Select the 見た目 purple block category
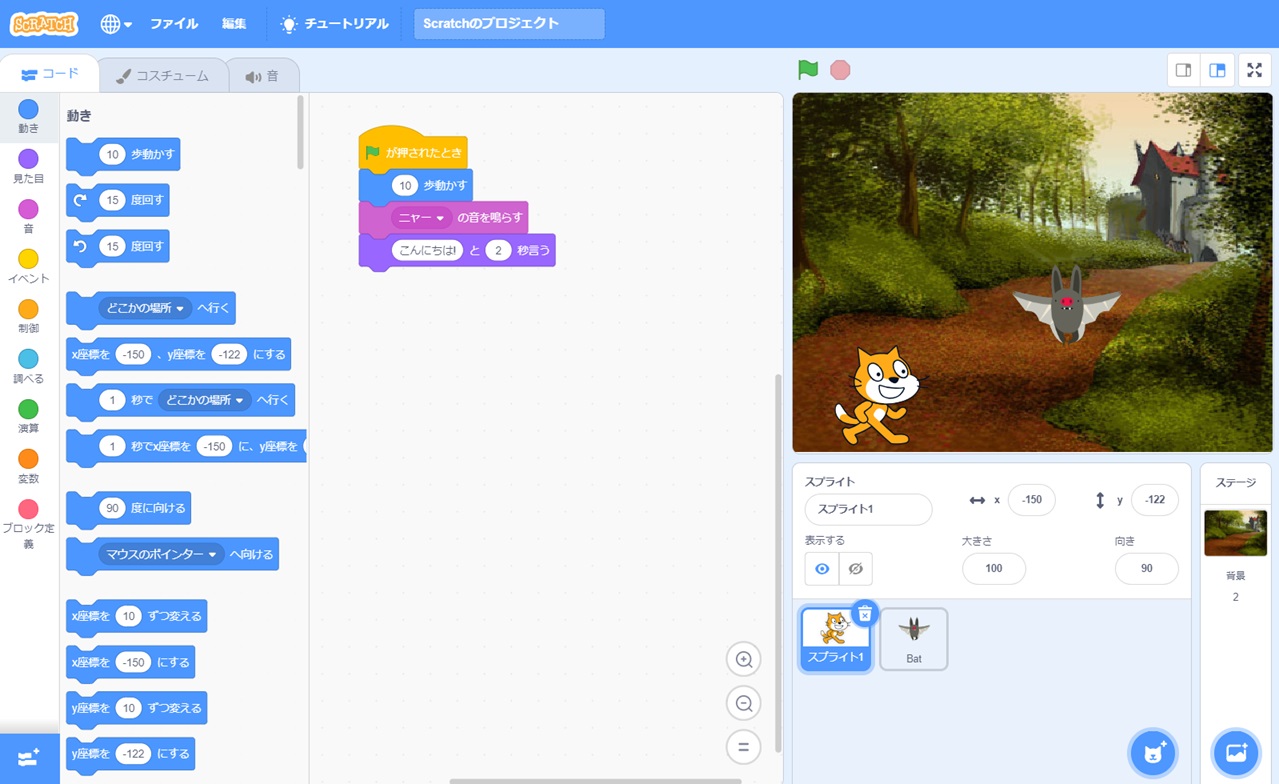 pyautogui.click(x=28, y=165)
